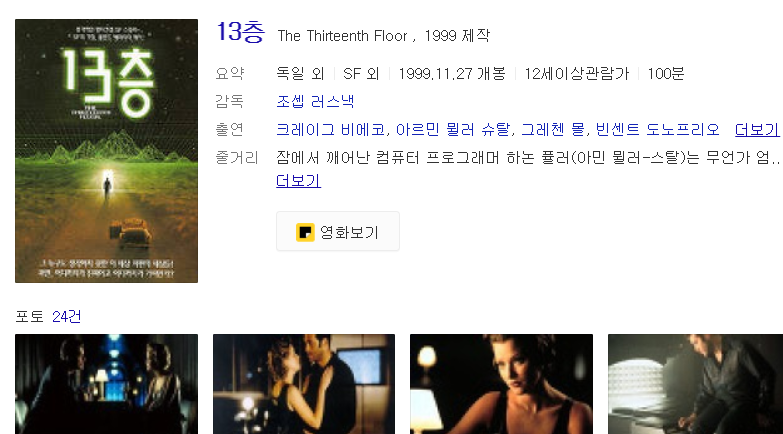783x434 pixels.
Task: Click the 포토 section heading
Action: pos(29,317)
